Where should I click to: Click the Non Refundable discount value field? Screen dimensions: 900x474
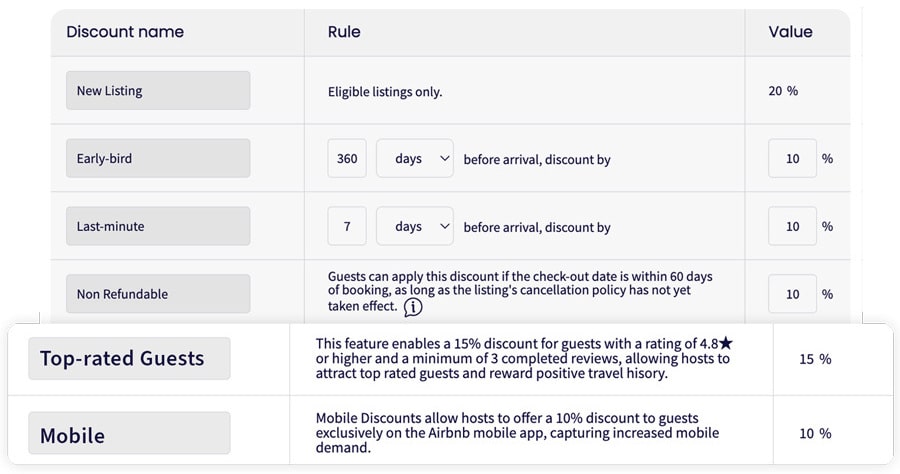click(x=792, y=294)
